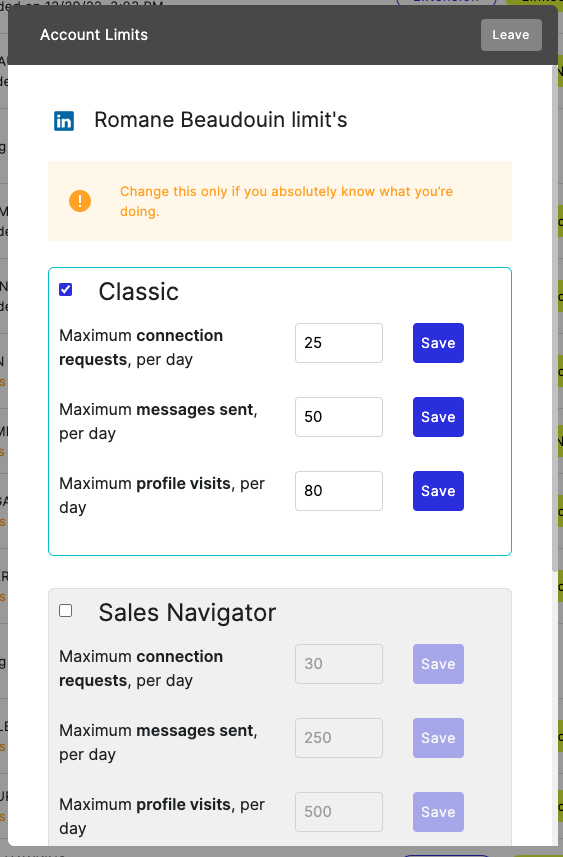This screenshot has width=563, height=857.
Task: Save Sales Navigator profile visits limit
Action: coord(438,812)
